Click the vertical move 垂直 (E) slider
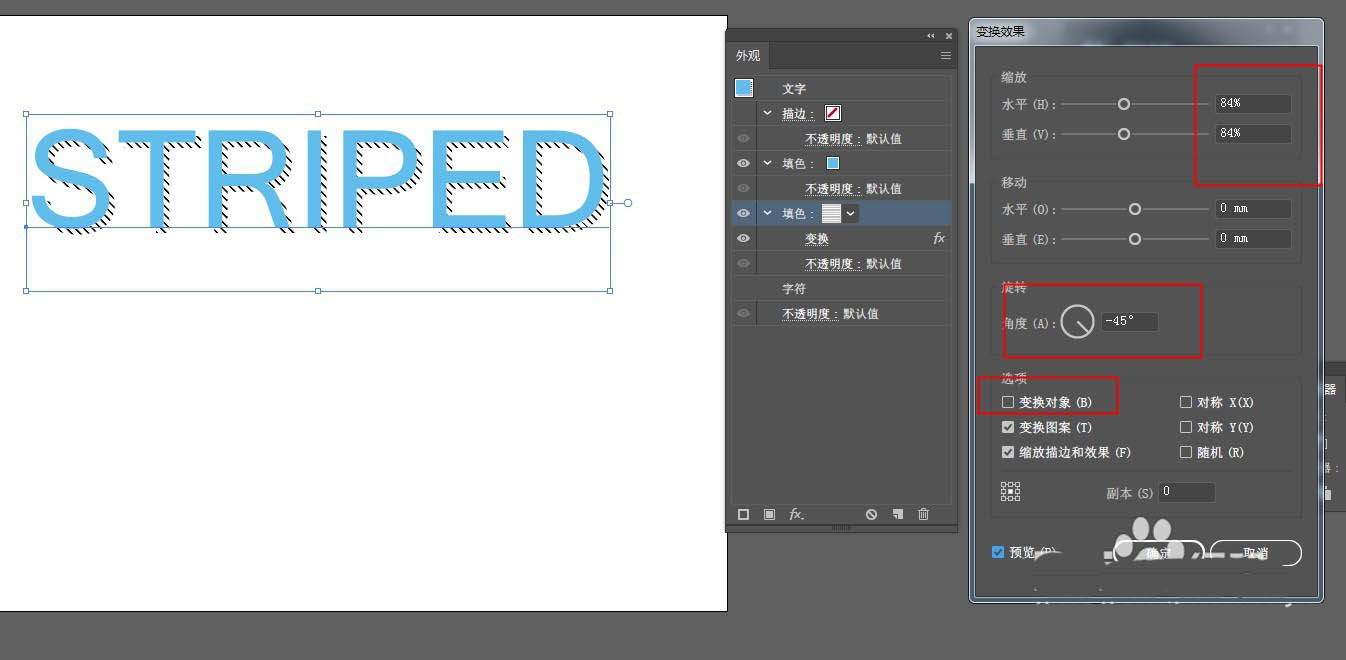Screen dimensions: 1346x660 click(1135, 239)
